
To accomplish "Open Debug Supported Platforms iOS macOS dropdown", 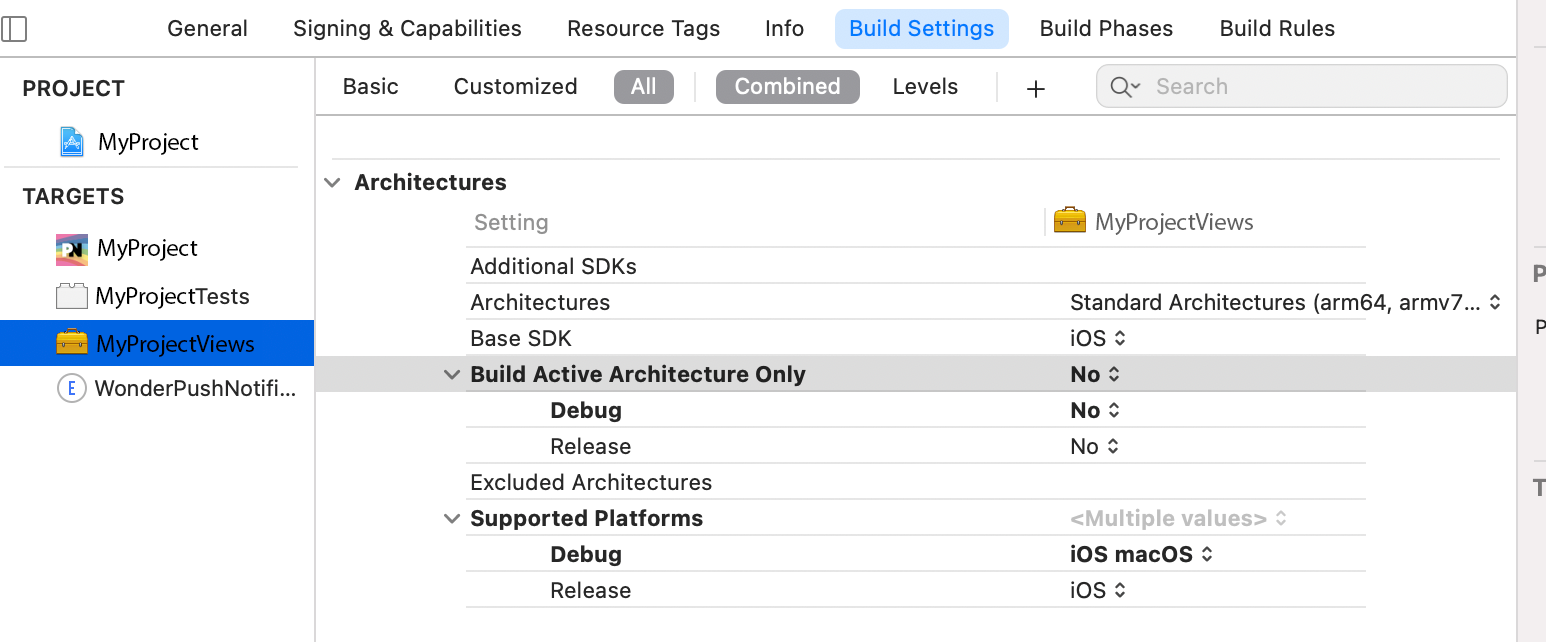I will (x=1141, y=555).
